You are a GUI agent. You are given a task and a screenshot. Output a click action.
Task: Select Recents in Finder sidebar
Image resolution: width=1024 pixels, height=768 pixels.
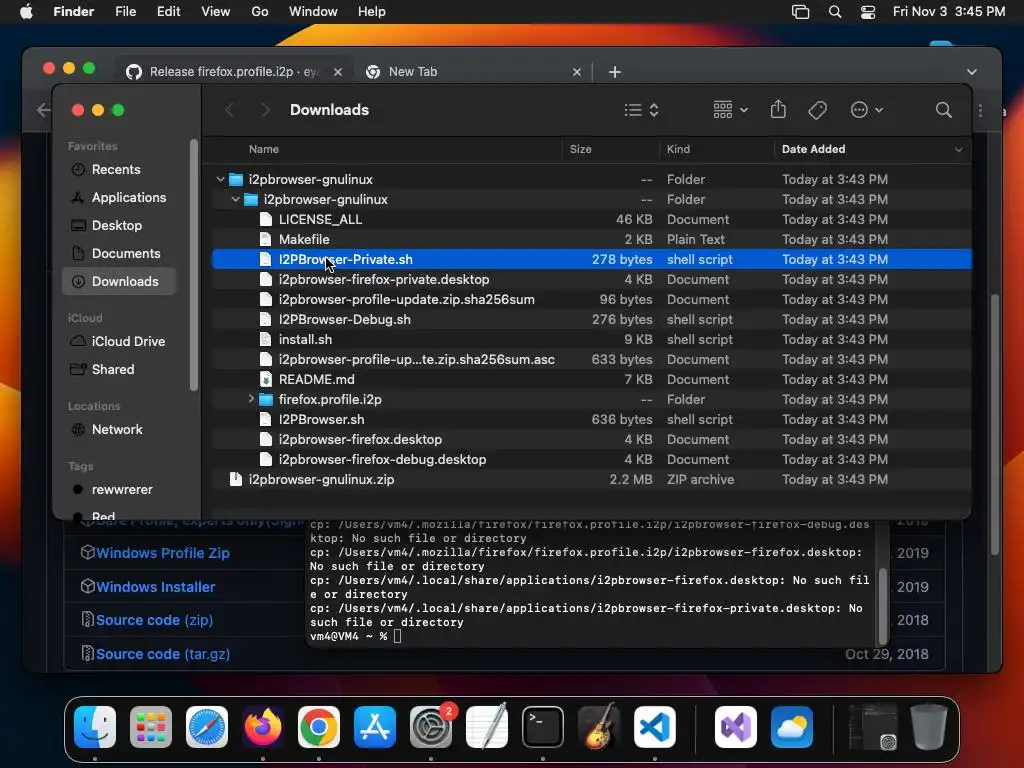click(119, 170)
